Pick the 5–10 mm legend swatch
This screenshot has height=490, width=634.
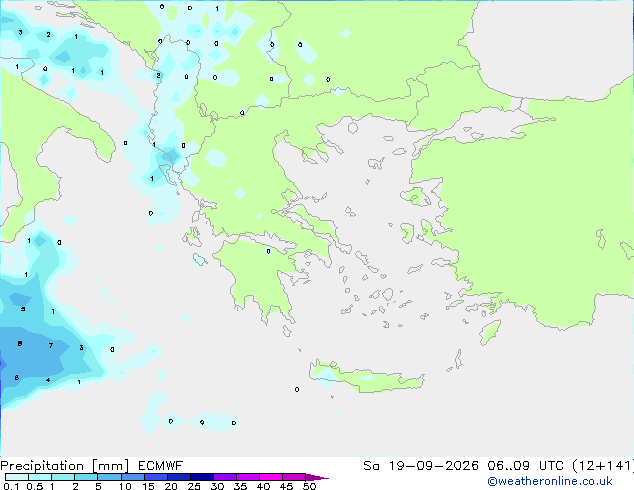tap(109, 477)
